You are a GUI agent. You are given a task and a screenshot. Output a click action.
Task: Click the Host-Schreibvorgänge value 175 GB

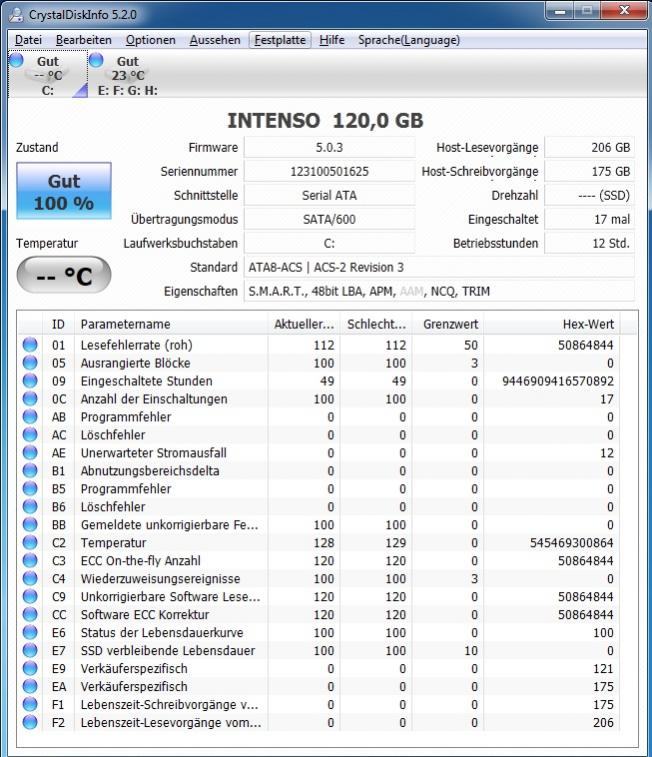coord(589,171)
